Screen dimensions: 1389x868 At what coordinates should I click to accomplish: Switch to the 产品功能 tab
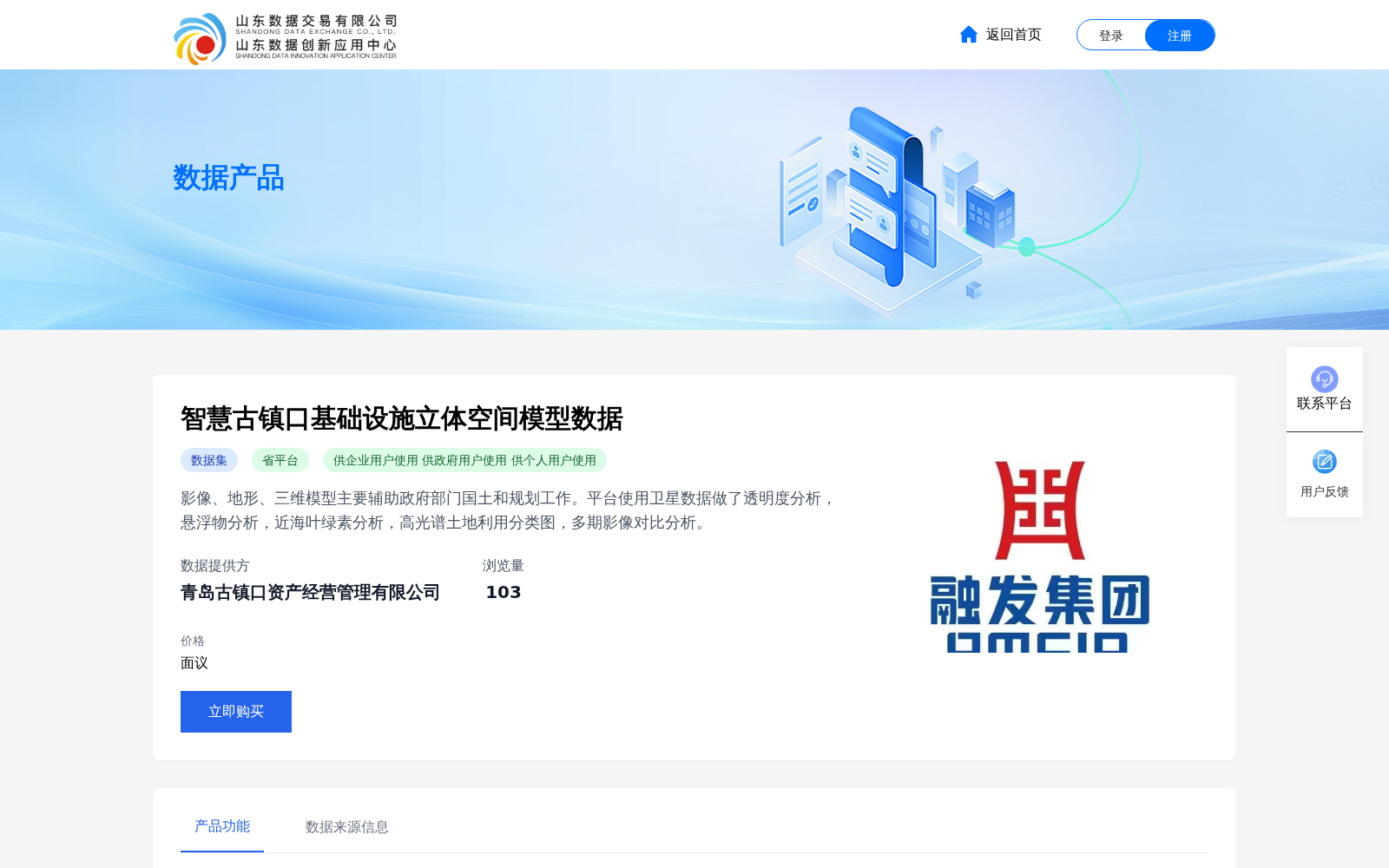(222, 826)
